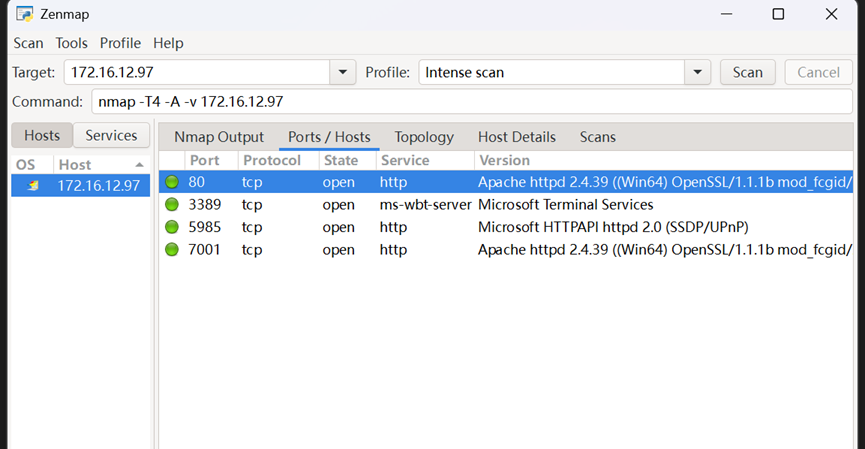Click the Microsoft HTTPAPI httpd 2.0 version cell
Screen dimensions: 865x449
coord(613,227)
